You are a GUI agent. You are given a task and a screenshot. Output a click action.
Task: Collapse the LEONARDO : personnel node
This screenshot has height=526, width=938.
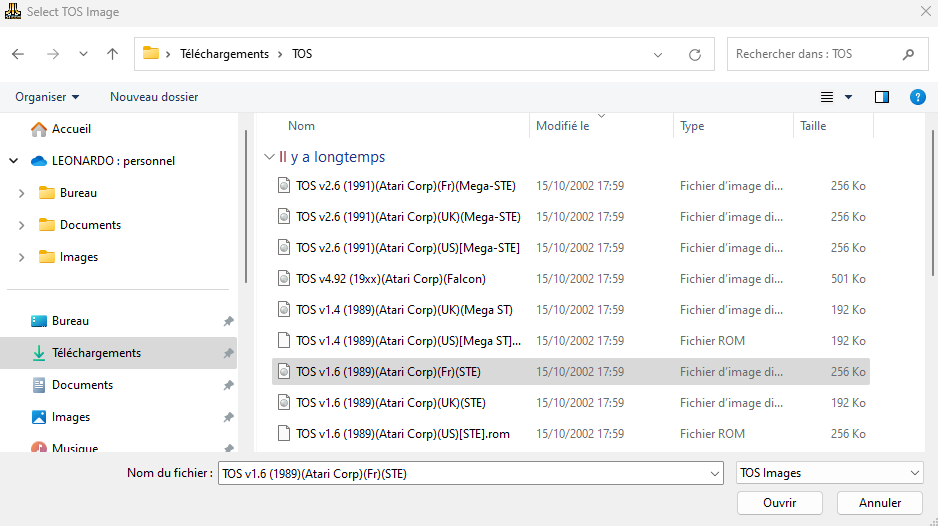click(14, 161)
